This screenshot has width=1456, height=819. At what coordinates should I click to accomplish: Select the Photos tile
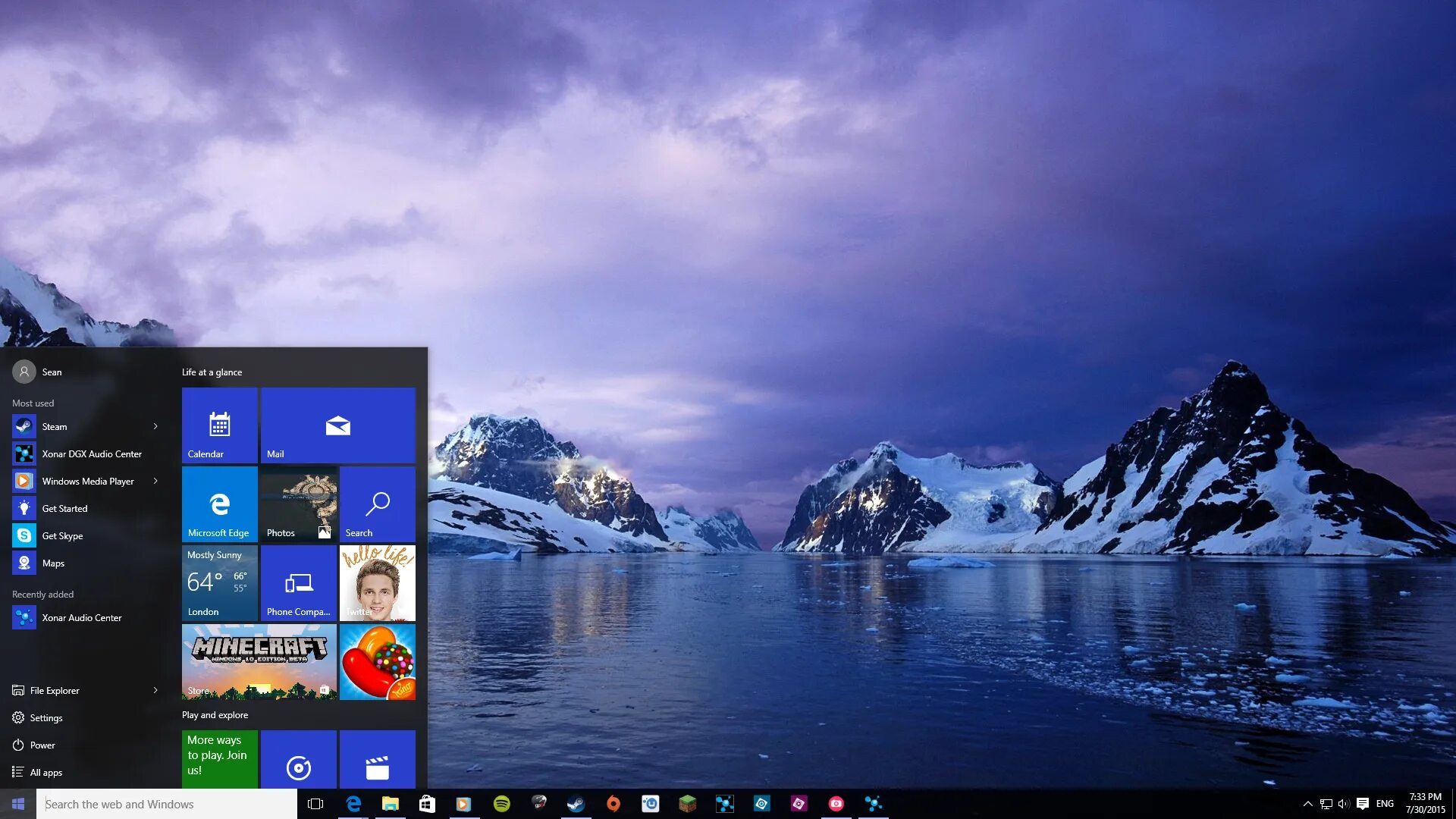click(298, 504)
